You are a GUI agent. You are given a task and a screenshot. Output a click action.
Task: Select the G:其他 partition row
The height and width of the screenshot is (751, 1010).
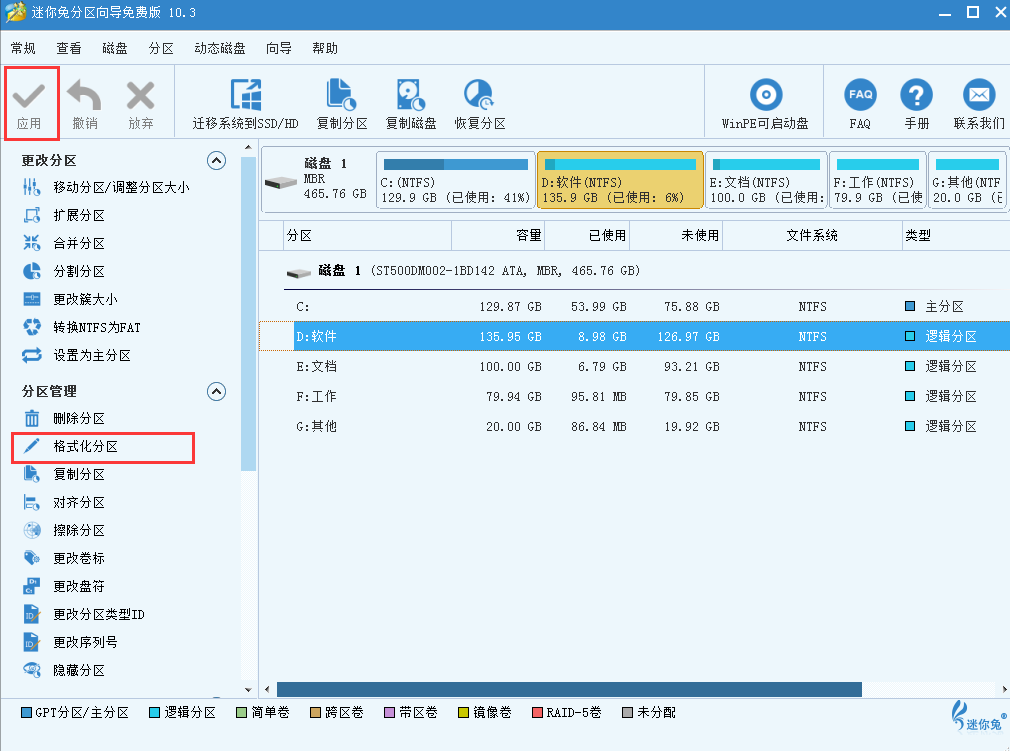pyautogui.click(x=634, y=426)
